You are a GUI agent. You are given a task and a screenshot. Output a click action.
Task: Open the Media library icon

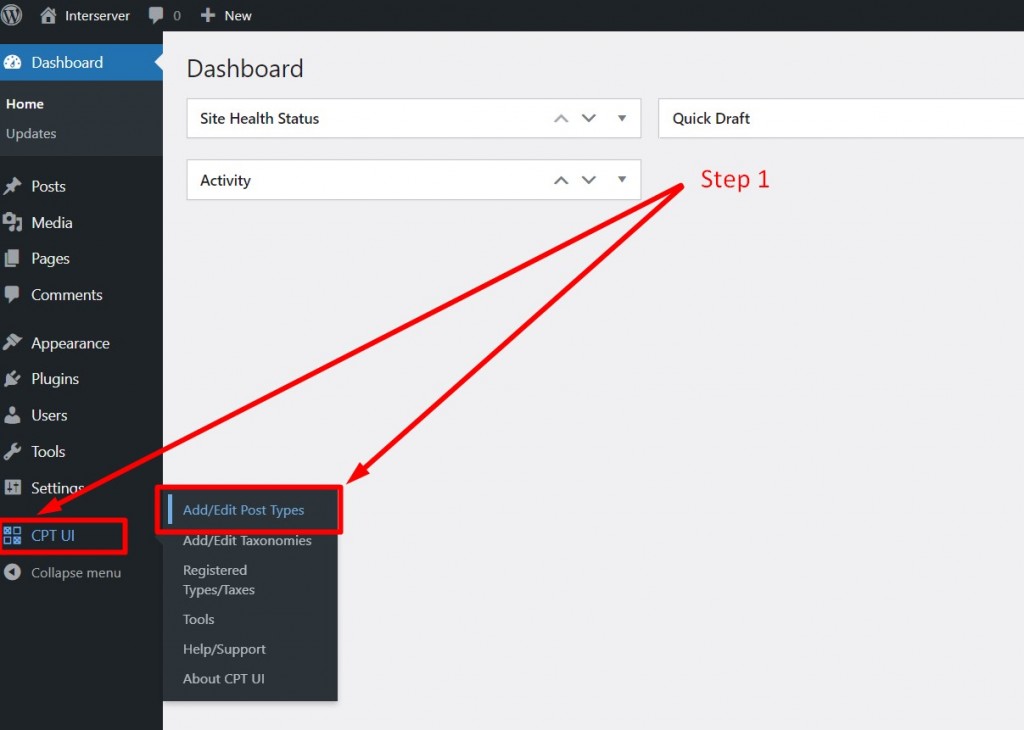pyautogui.click(x=12, y=223)
